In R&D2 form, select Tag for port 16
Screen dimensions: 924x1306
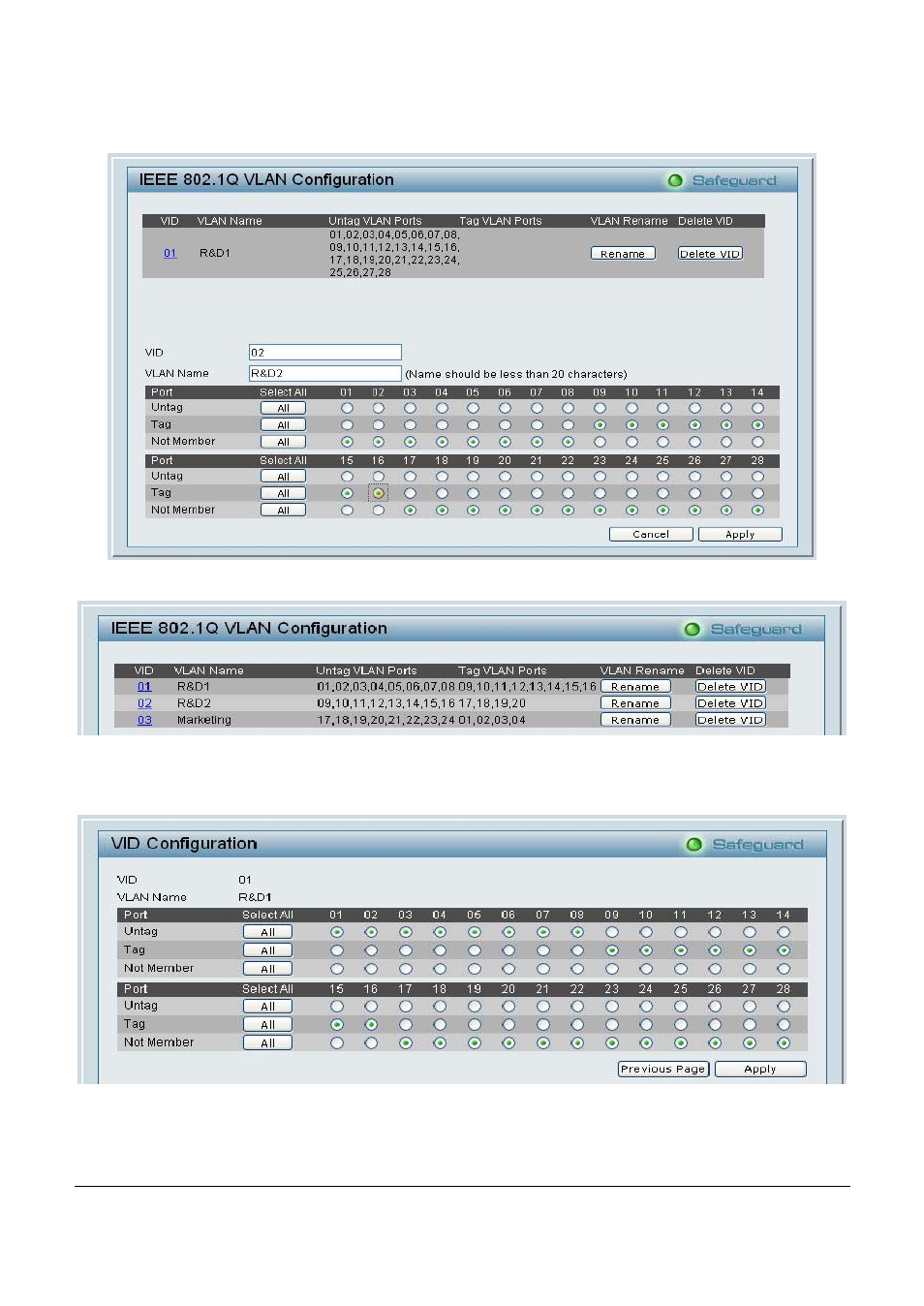[379, 493]
